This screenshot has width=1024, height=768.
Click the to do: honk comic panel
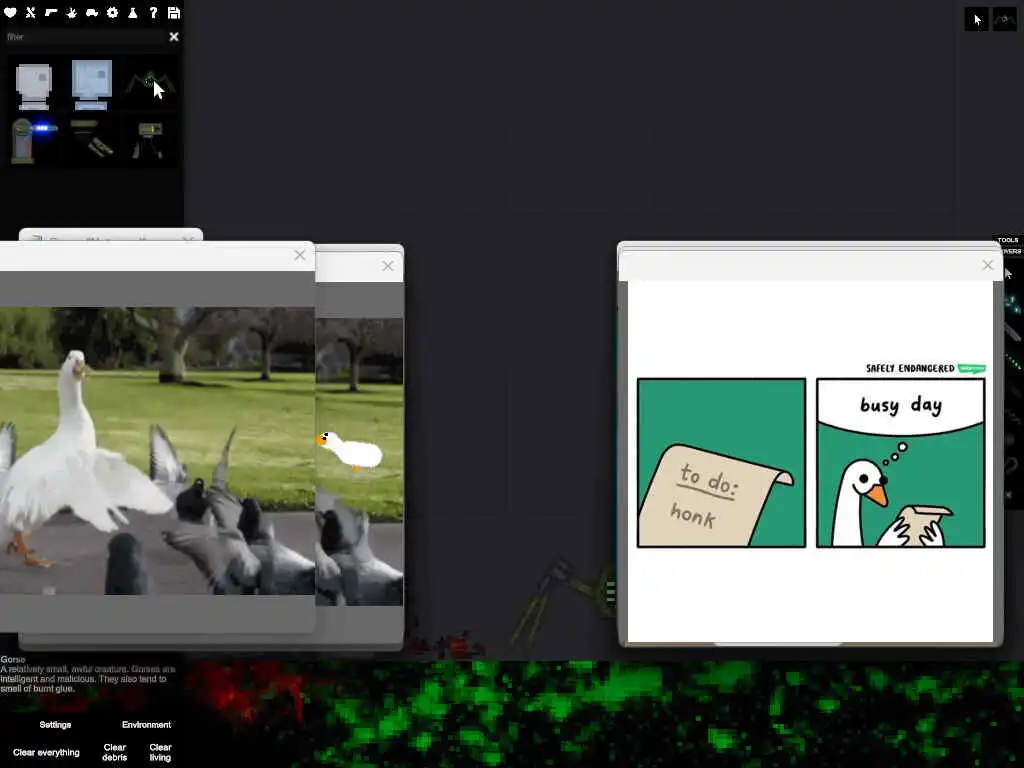722,463
